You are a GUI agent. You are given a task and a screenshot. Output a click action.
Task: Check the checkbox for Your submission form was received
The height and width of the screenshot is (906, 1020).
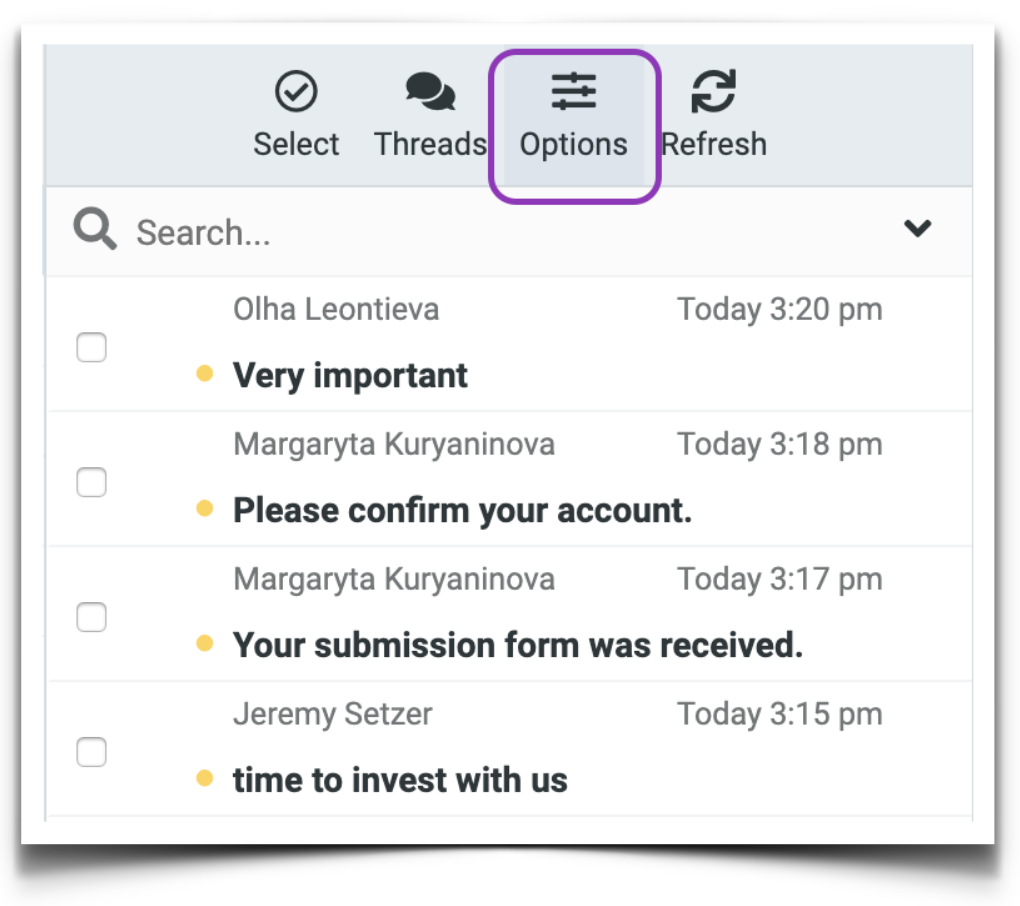(x=91, y=617)
